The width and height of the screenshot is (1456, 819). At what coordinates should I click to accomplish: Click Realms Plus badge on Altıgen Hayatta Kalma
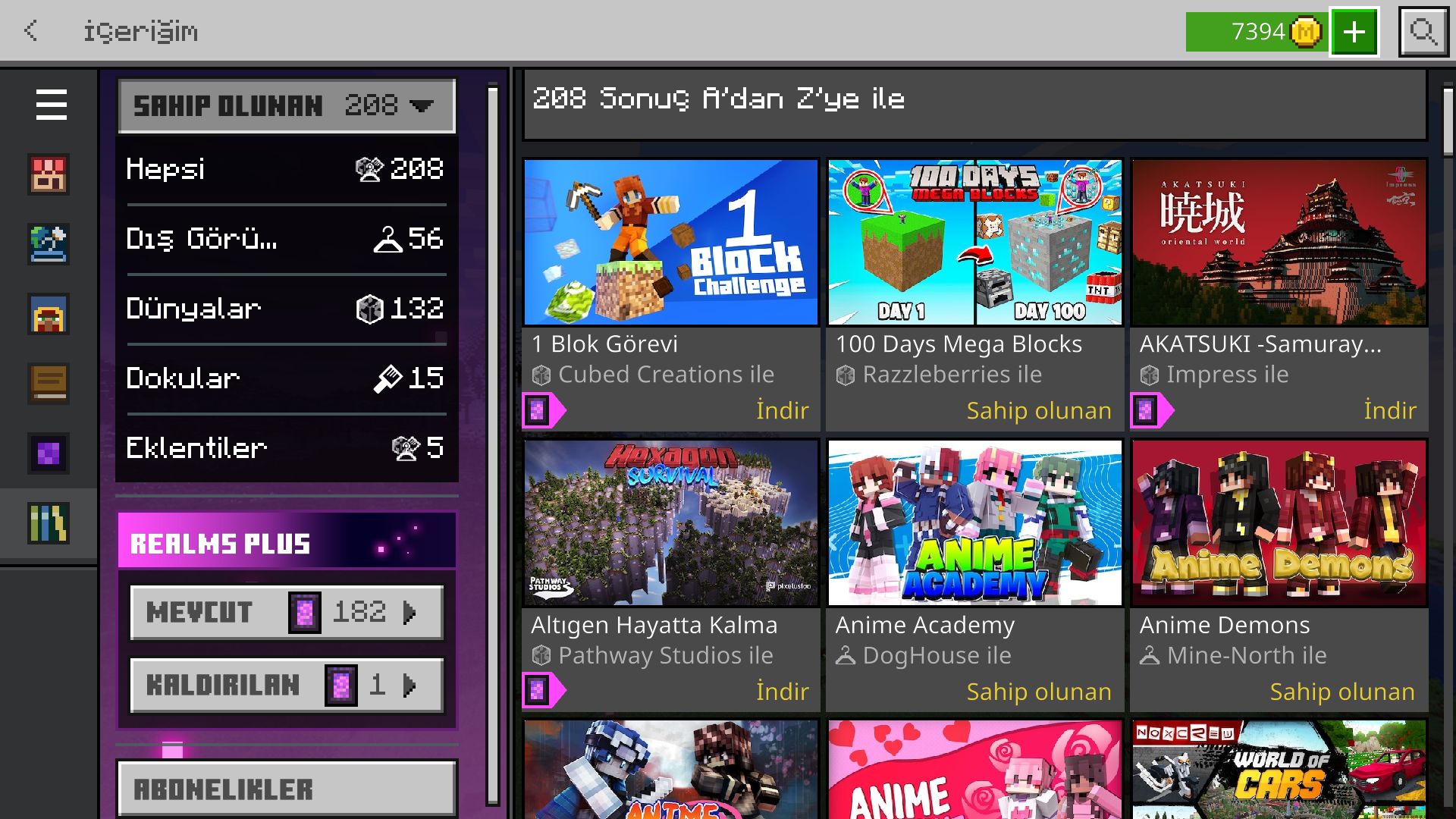click(543, 691)
